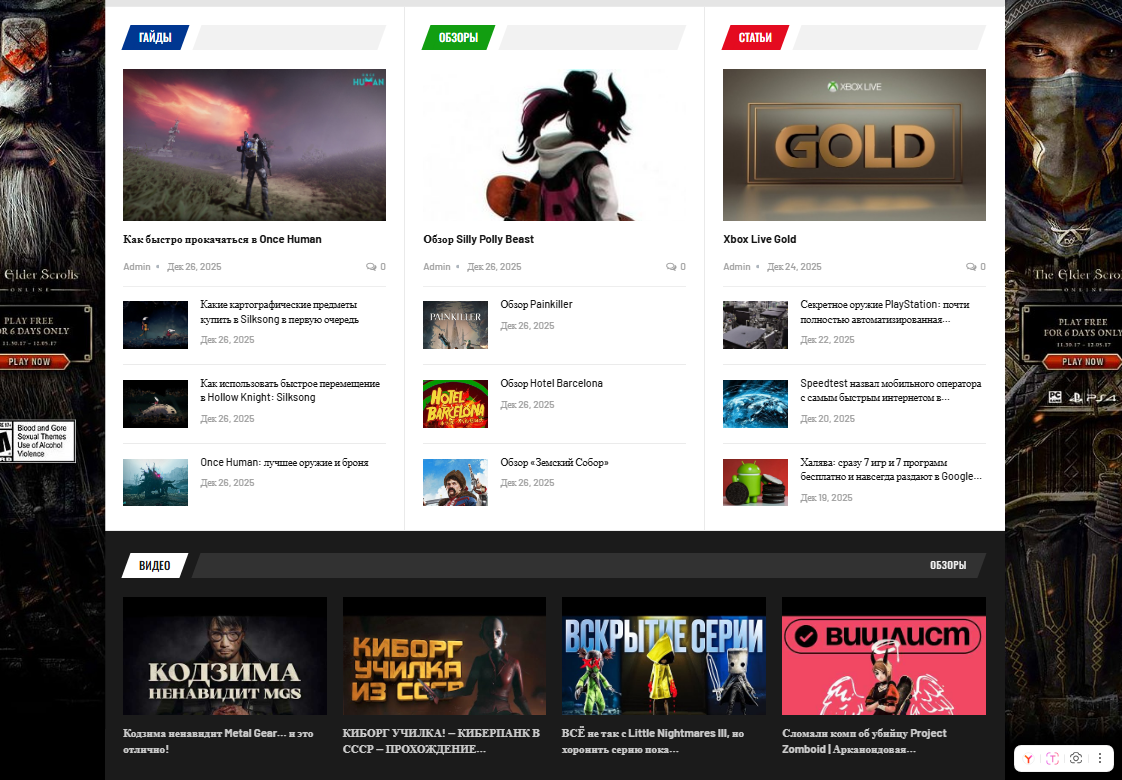Take screenshot with camera icon
Screen dimensions: 1122x780
pyautogui.click(x=1075, y=758)
